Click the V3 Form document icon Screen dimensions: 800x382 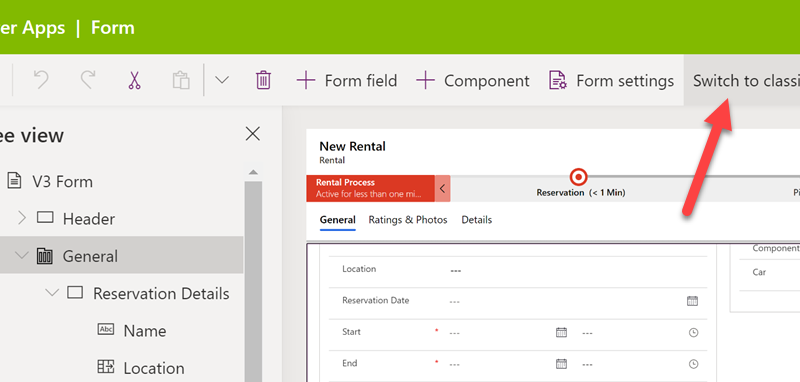[14, 181]
